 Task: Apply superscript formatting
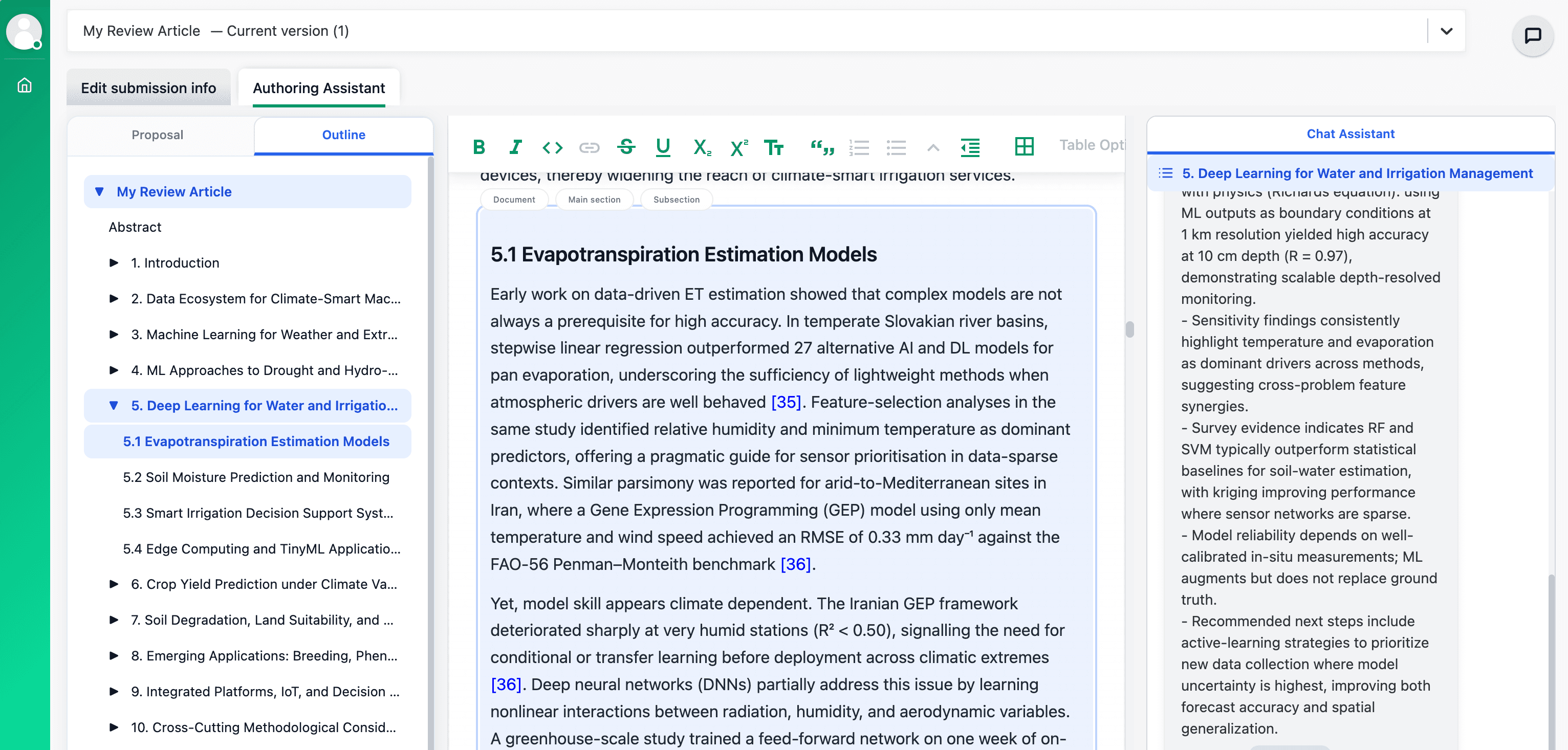(x=738, y=147)
